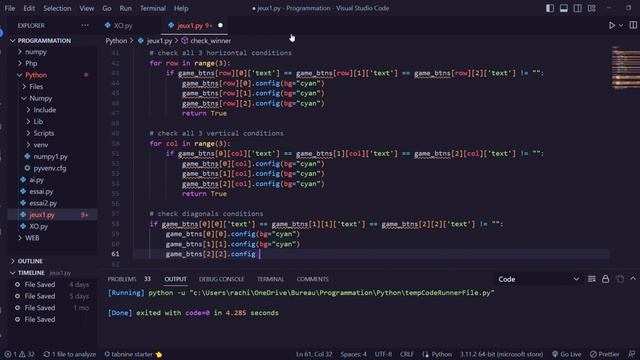This screenshot has width=640, height=360.
Task: Click tabnine starter status item
Action: pyautogui.click(x=133, y=354)
